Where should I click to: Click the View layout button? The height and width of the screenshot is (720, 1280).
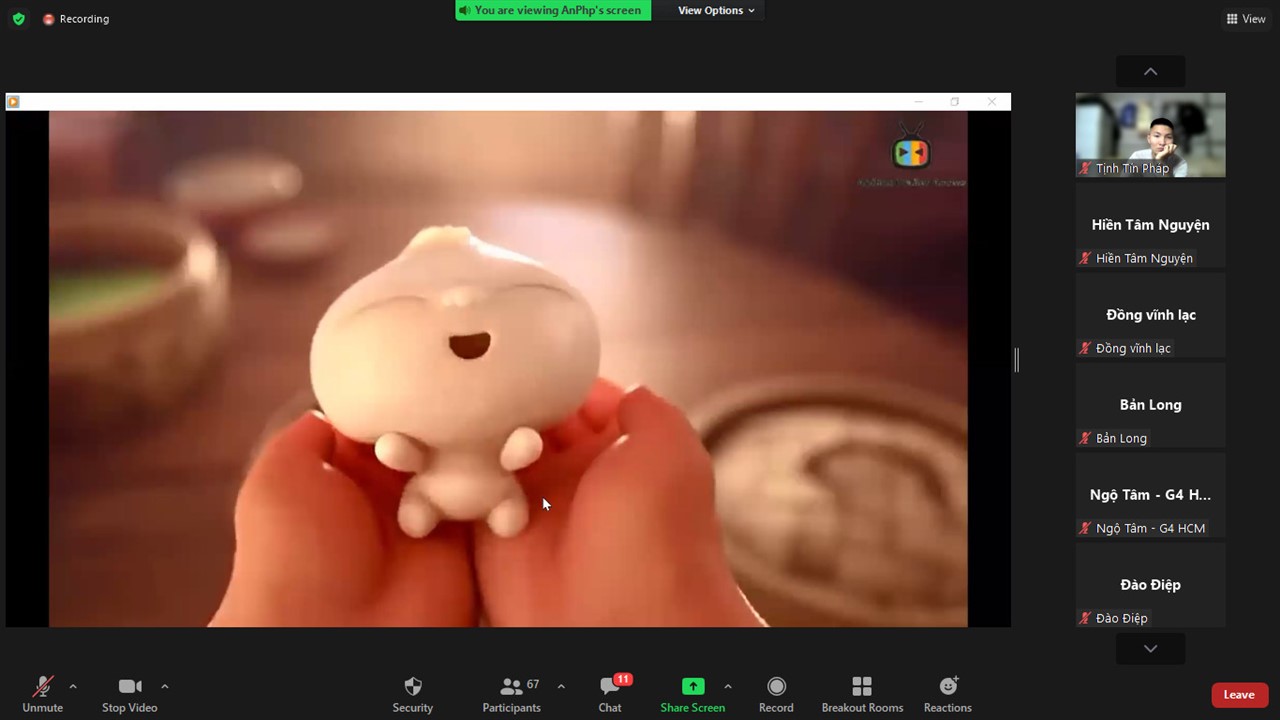[1246, 19]
